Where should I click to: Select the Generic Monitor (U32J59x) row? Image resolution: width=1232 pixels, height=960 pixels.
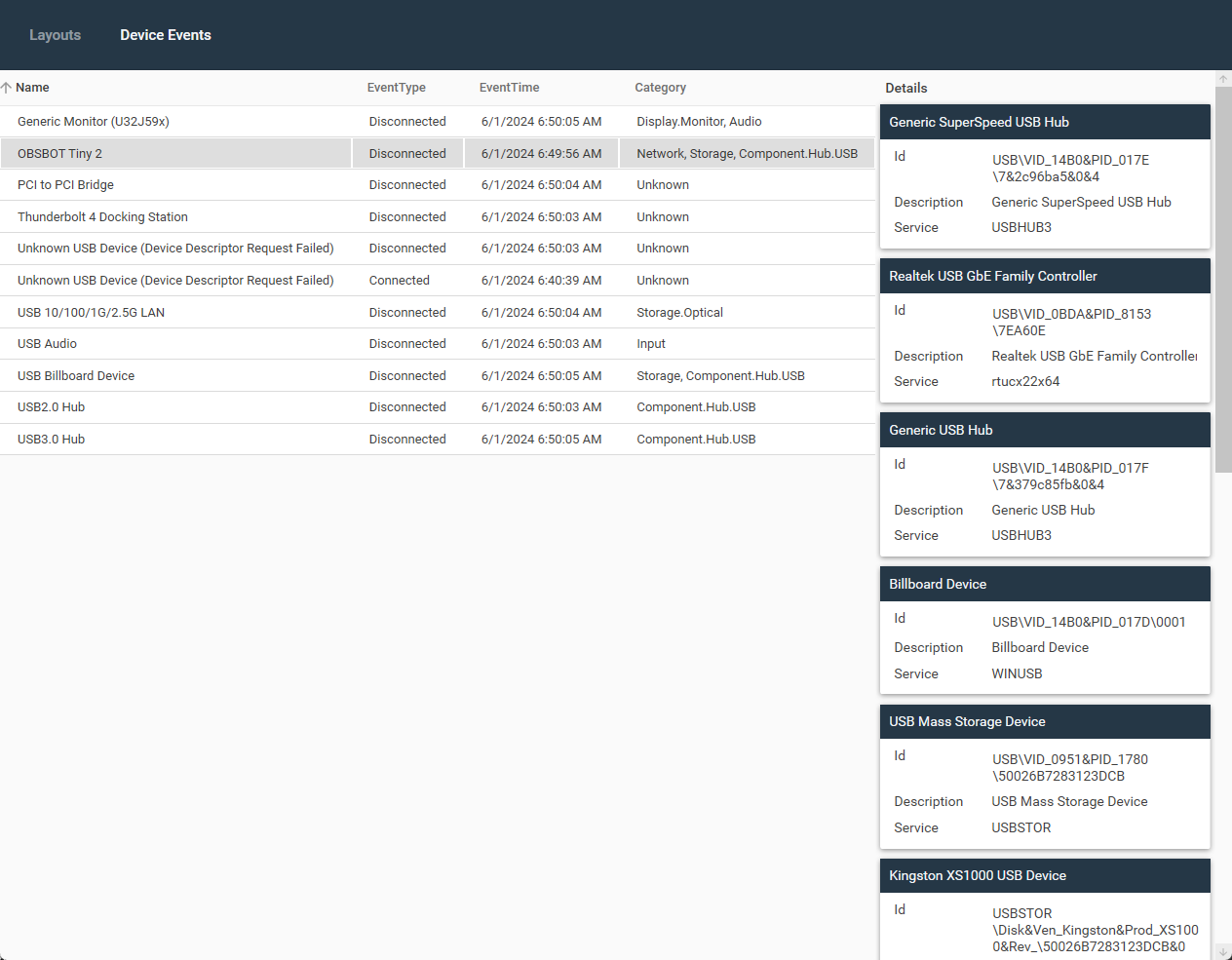tap(94, 122)
